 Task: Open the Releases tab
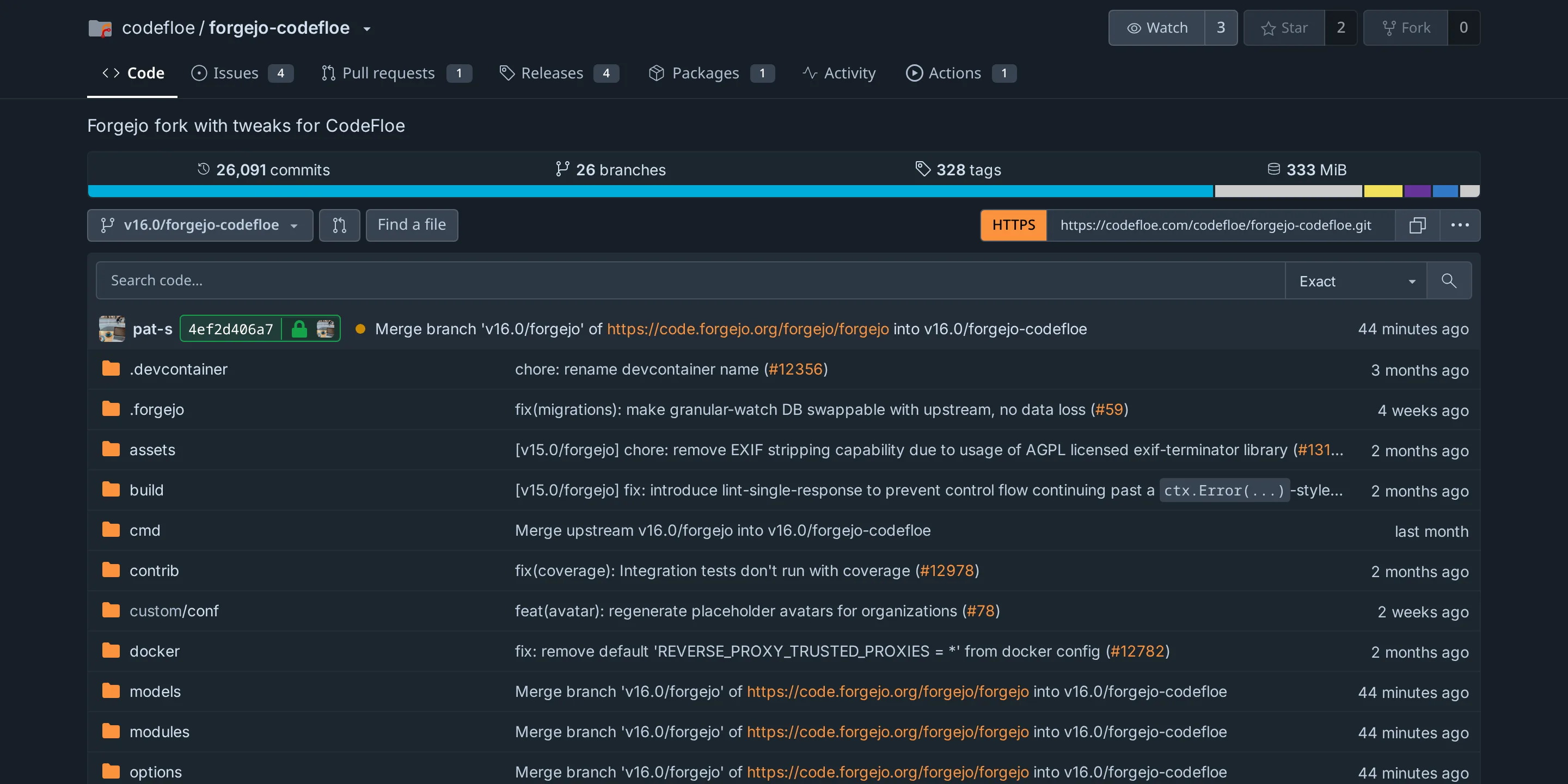point(559,73)
